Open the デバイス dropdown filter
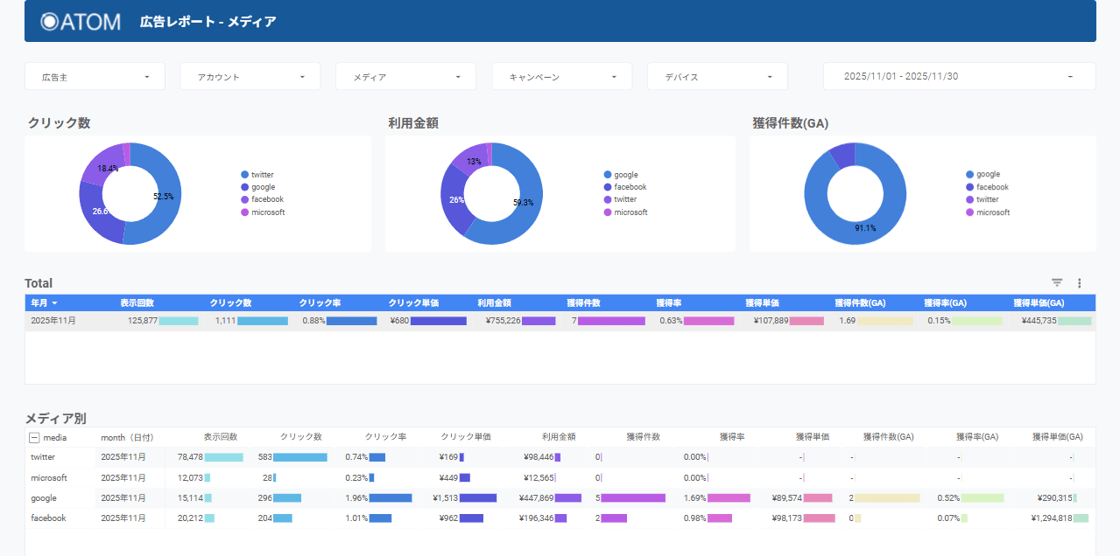This screenshot has width=1120, height=556. coord(717,77)
